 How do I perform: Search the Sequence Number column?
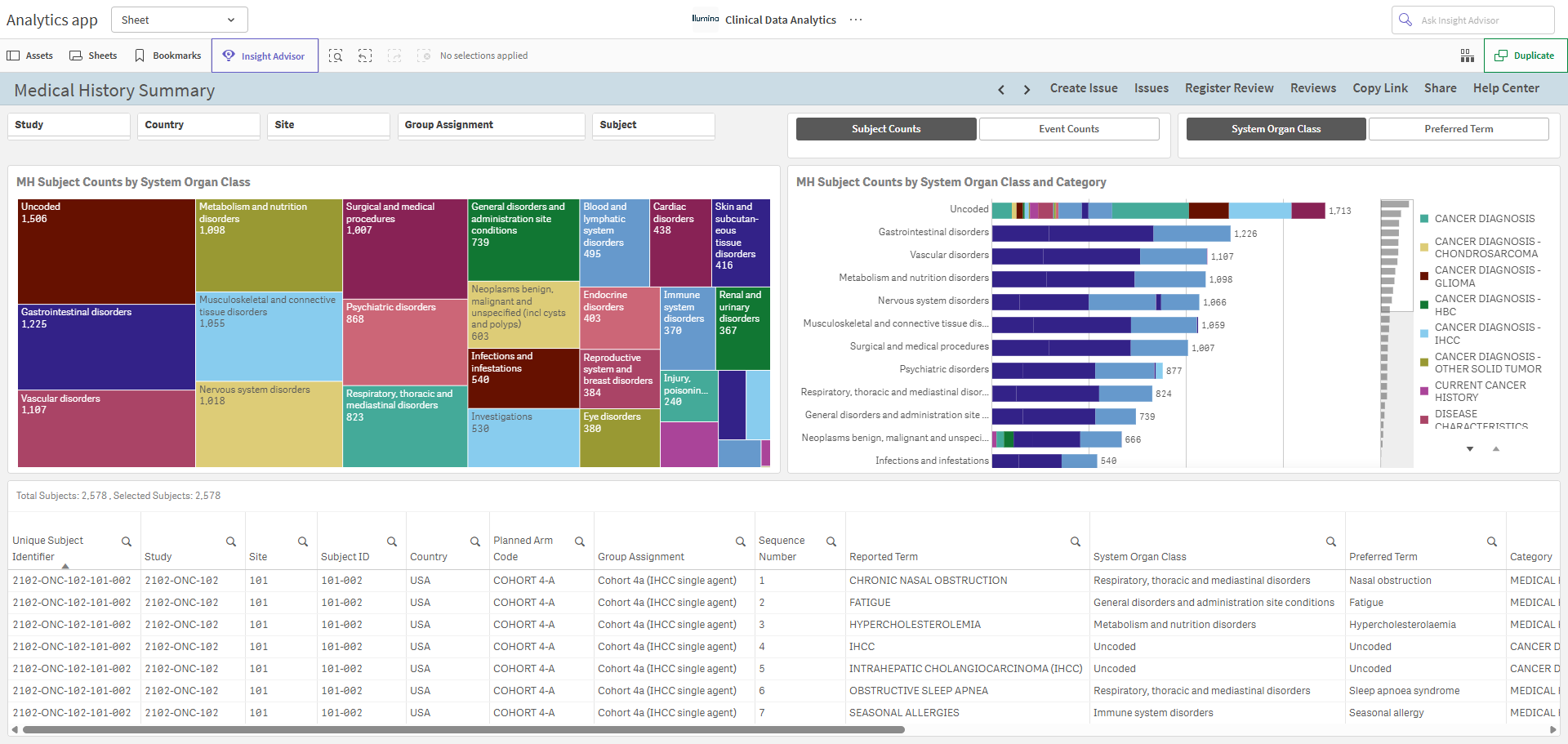[x=831, y=541]
